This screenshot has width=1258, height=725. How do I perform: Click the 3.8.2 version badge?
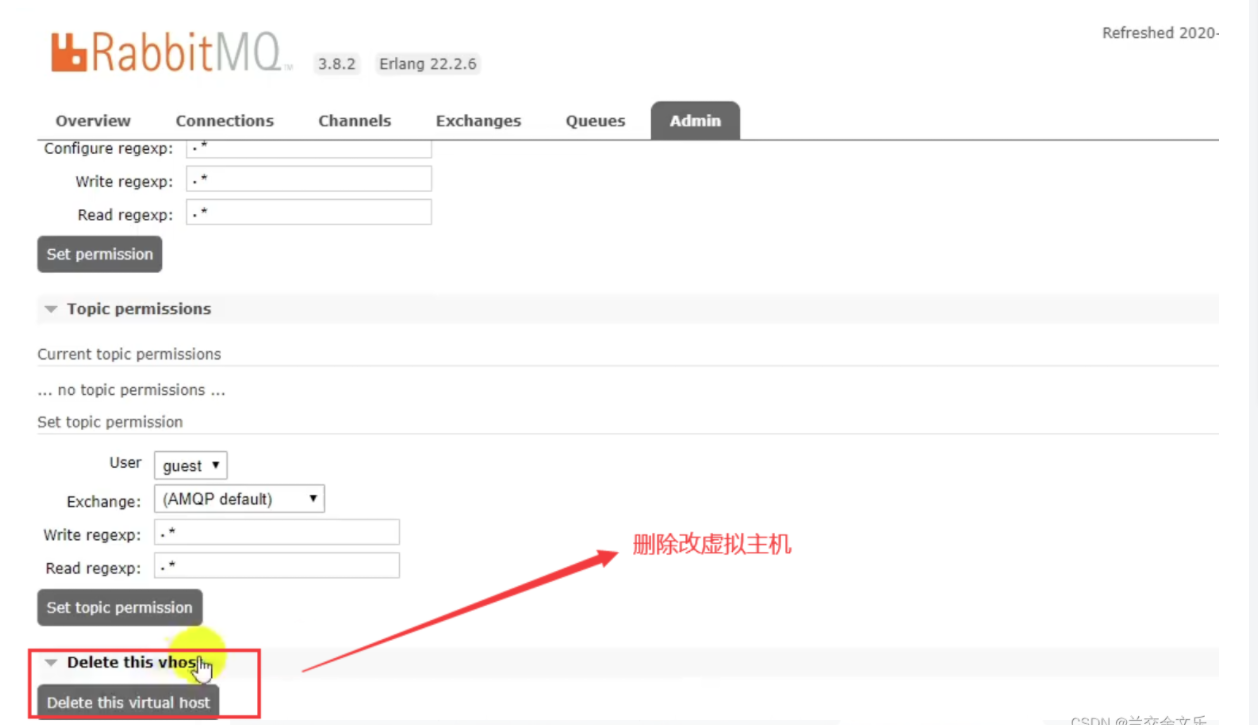[x=337, y=64]
